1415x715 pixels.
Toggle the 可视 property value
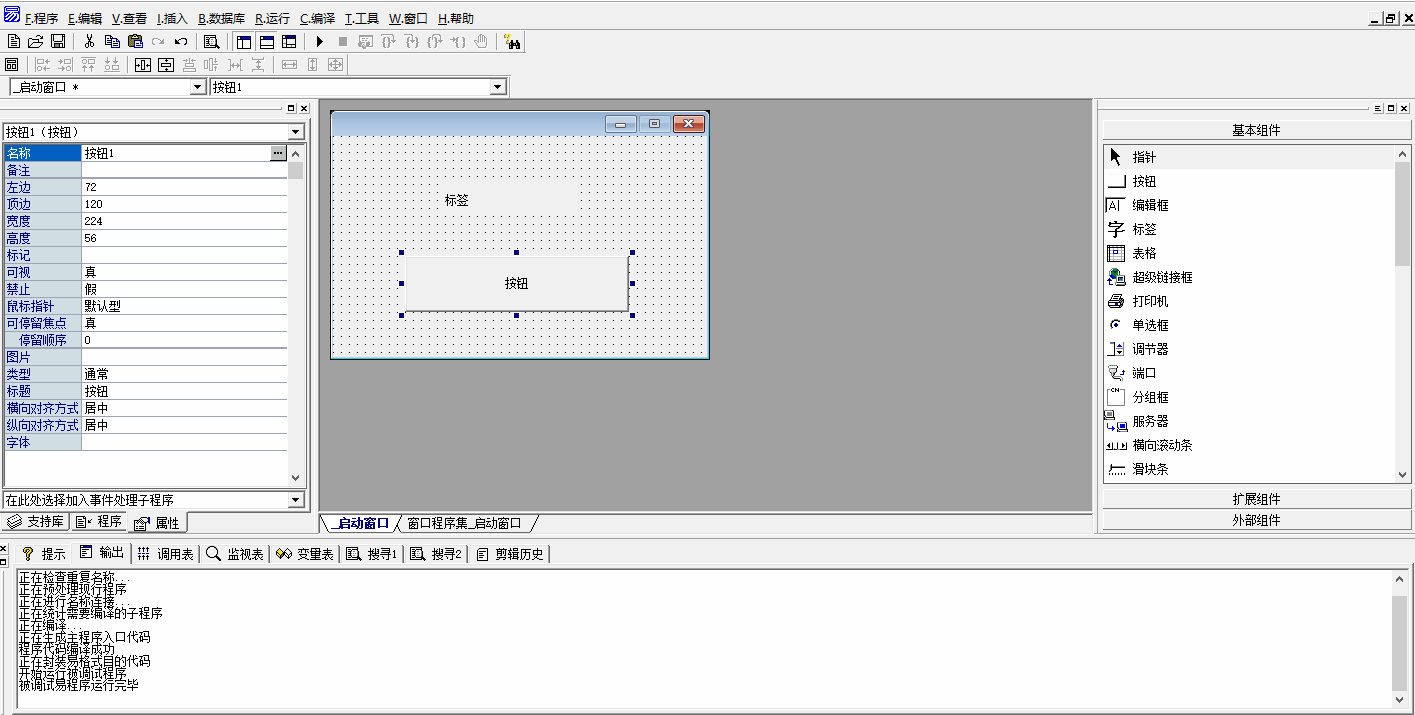pyautogui.click(x=184, y=272)
